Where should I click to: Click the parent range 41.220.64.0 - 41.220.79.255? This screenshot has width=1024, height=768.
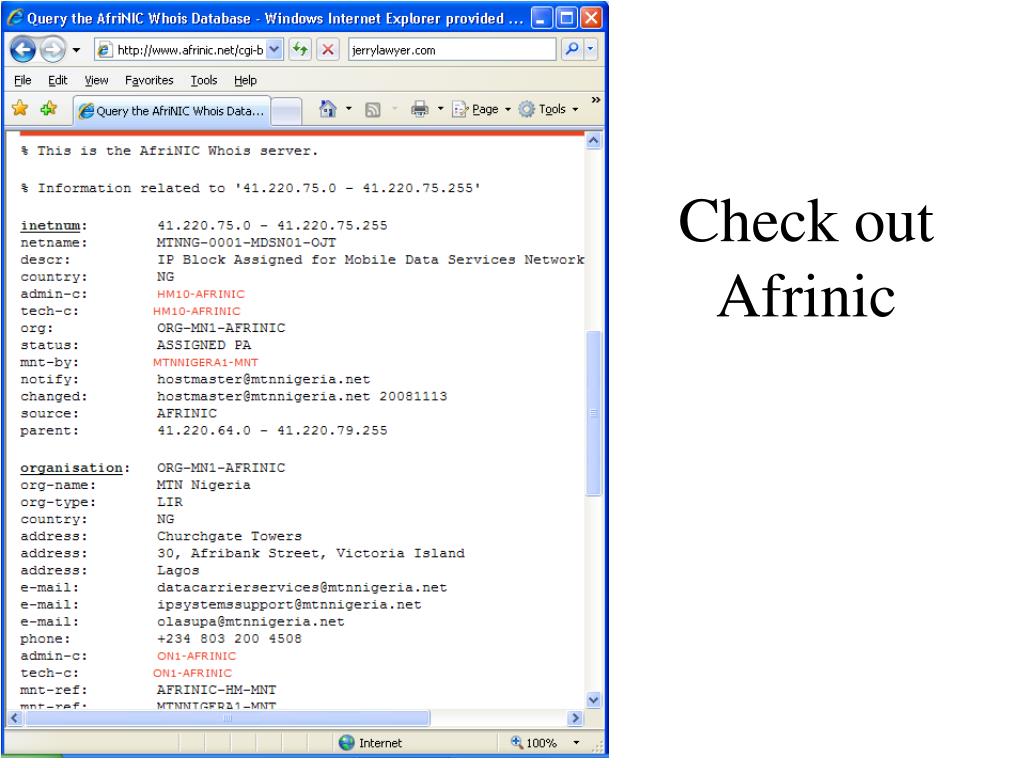click(x=272, y=431)
